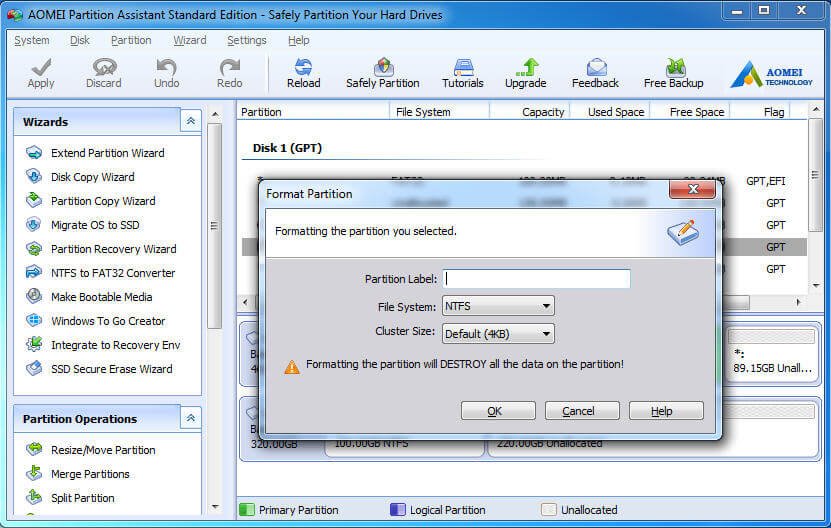Open the Help menu
The height and width of the screenshot is (528, 831).
298,40
